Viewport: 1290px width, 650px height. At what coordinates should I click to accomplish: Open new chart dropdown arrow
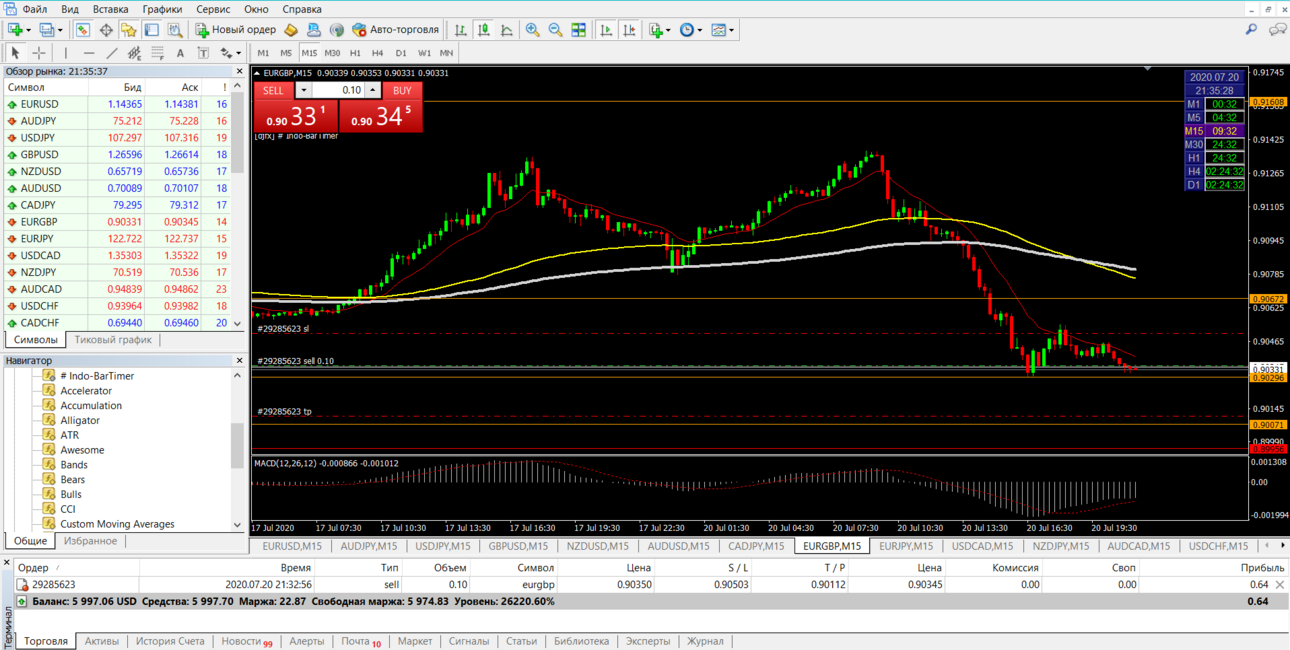pyautogui.click(x=29, y=30)
